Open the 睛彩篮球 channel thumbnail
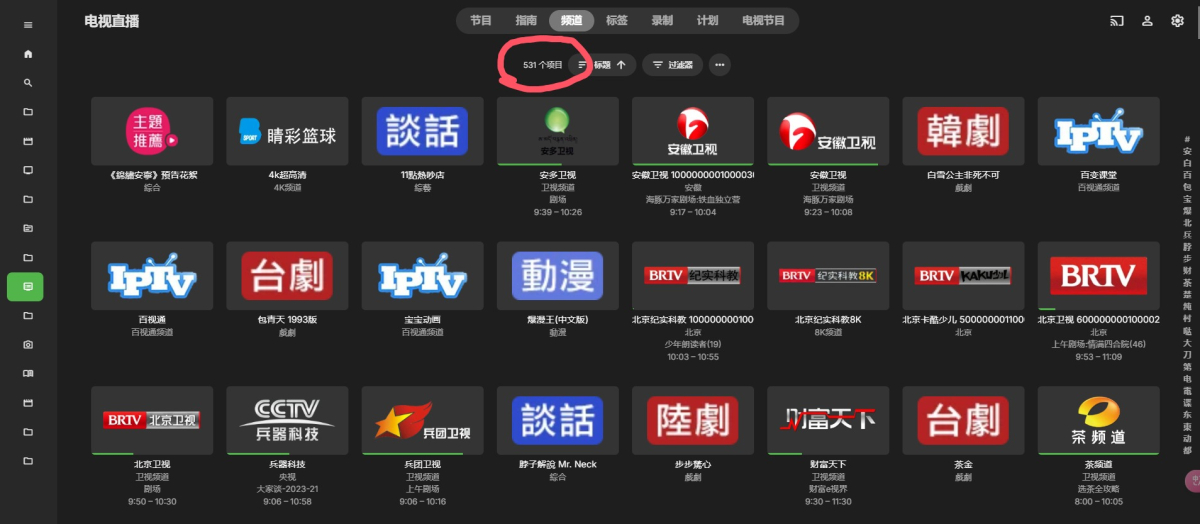Screen dimensions: 1200x524 287,131
